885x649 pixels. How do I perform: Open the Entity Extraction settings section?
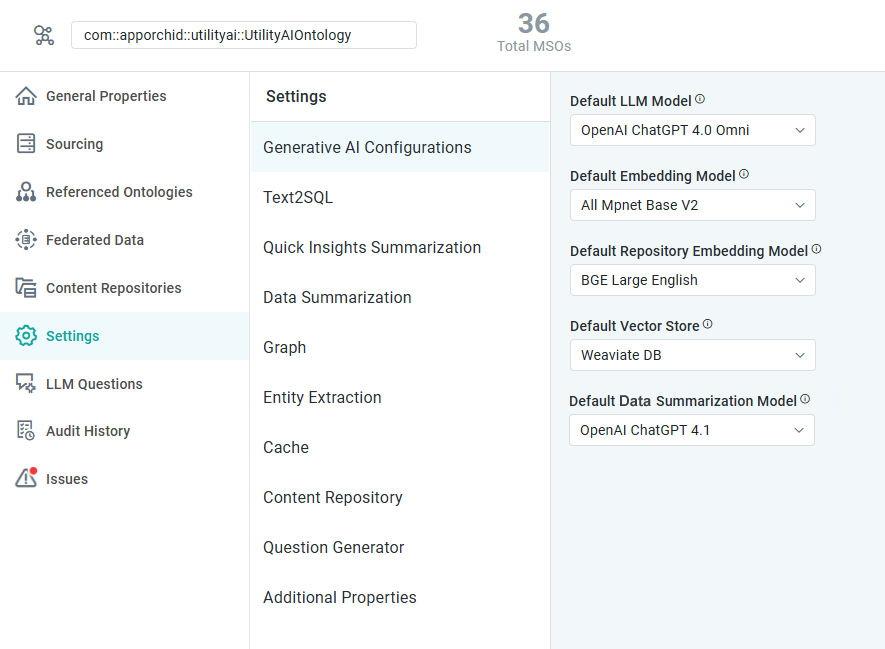[x=322, y=397]
